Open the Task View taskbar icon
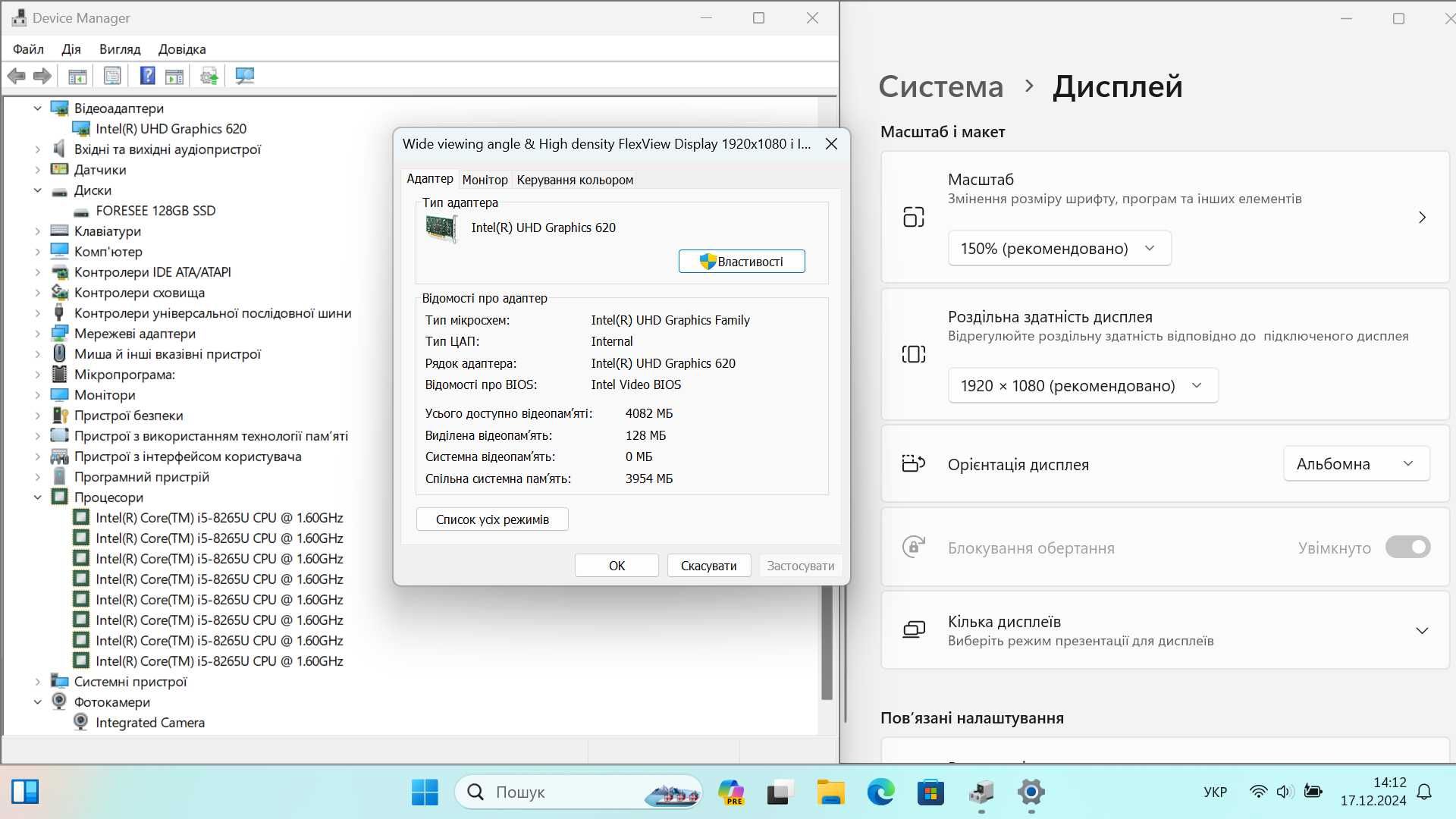This screenshot has height=819, width=1456. coord(780,792)
